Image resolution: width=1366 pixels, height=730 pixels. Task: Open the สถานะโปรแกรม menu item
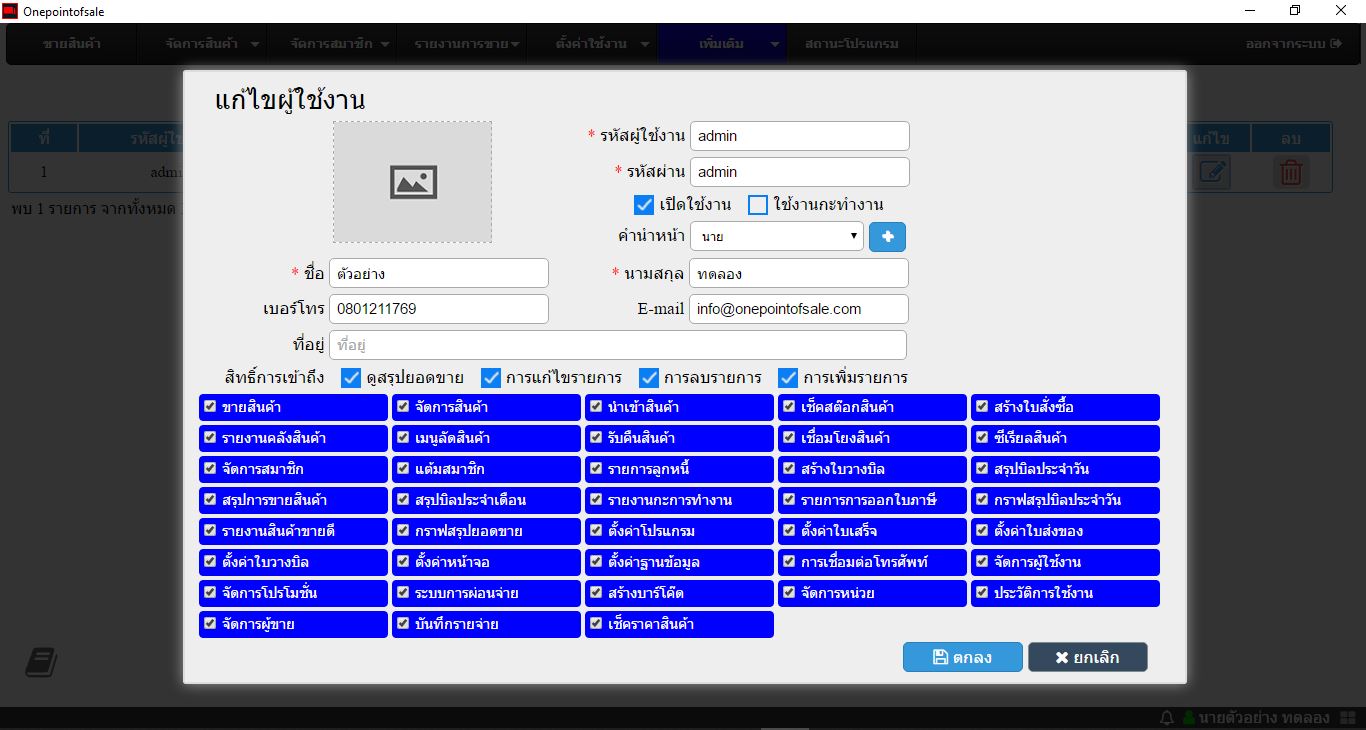(851, 44)
